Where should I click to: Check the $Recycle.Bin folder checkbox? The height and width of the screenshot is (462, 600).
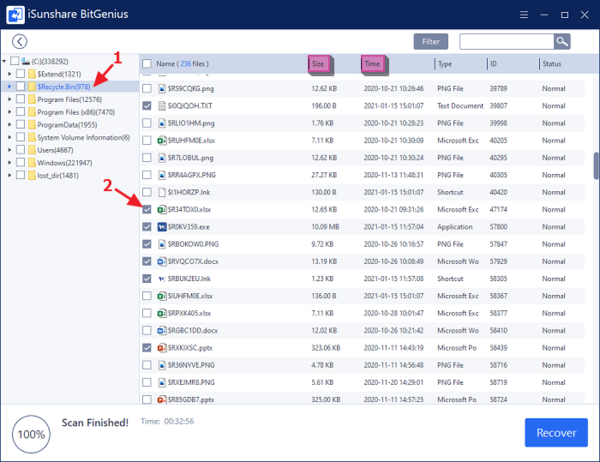click(21, 87)
